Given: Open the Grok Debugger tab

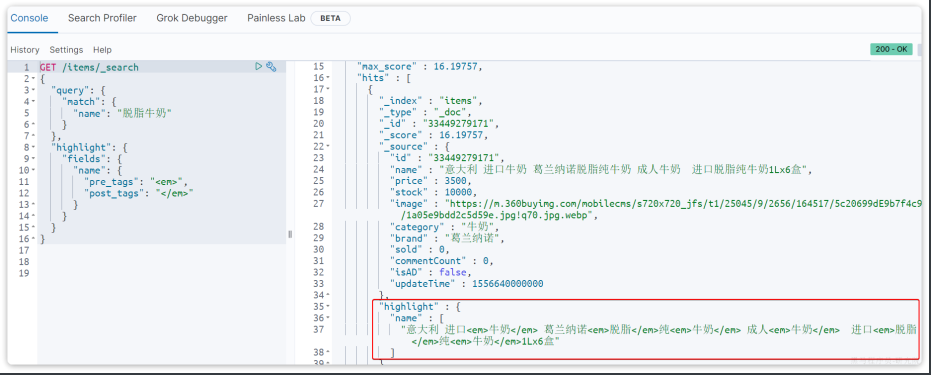Looking at the screenshot, I should click(x=192, y=18).
